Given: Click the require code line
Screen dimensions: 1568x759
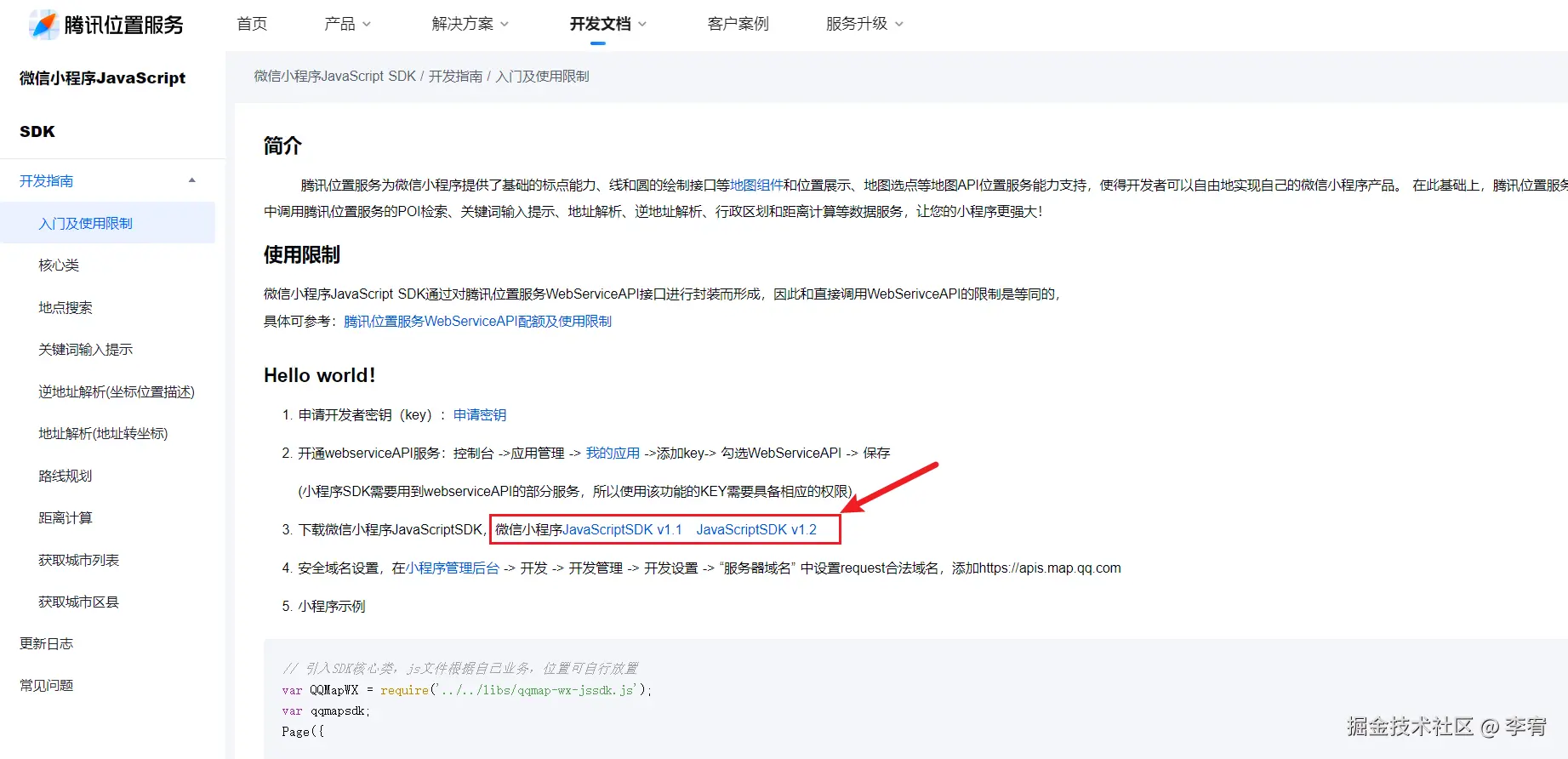Looking at the screenshot, I should [x=467, y=690].
